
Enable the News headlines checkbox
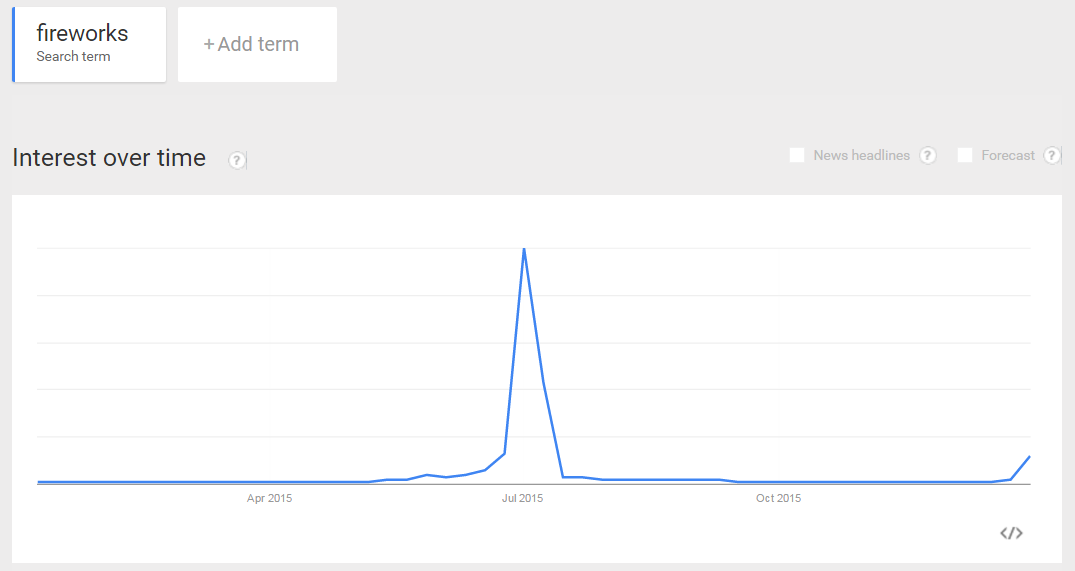797,155
